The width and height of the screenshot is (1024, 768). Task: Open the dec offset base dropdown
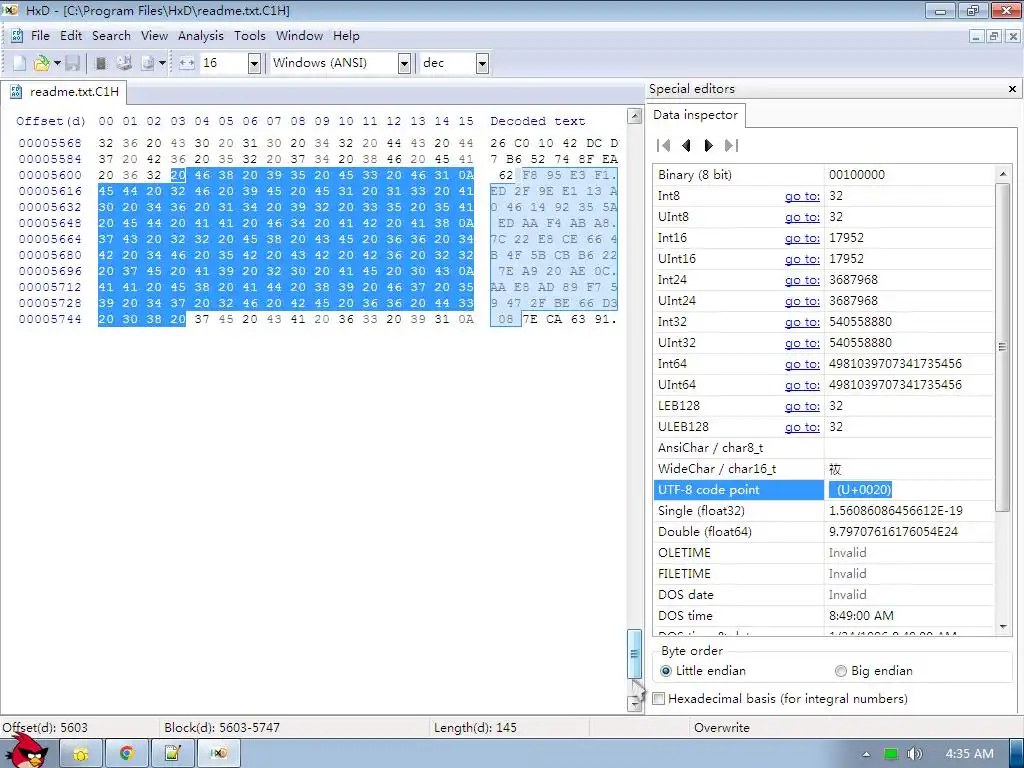[x=482, y=63]
